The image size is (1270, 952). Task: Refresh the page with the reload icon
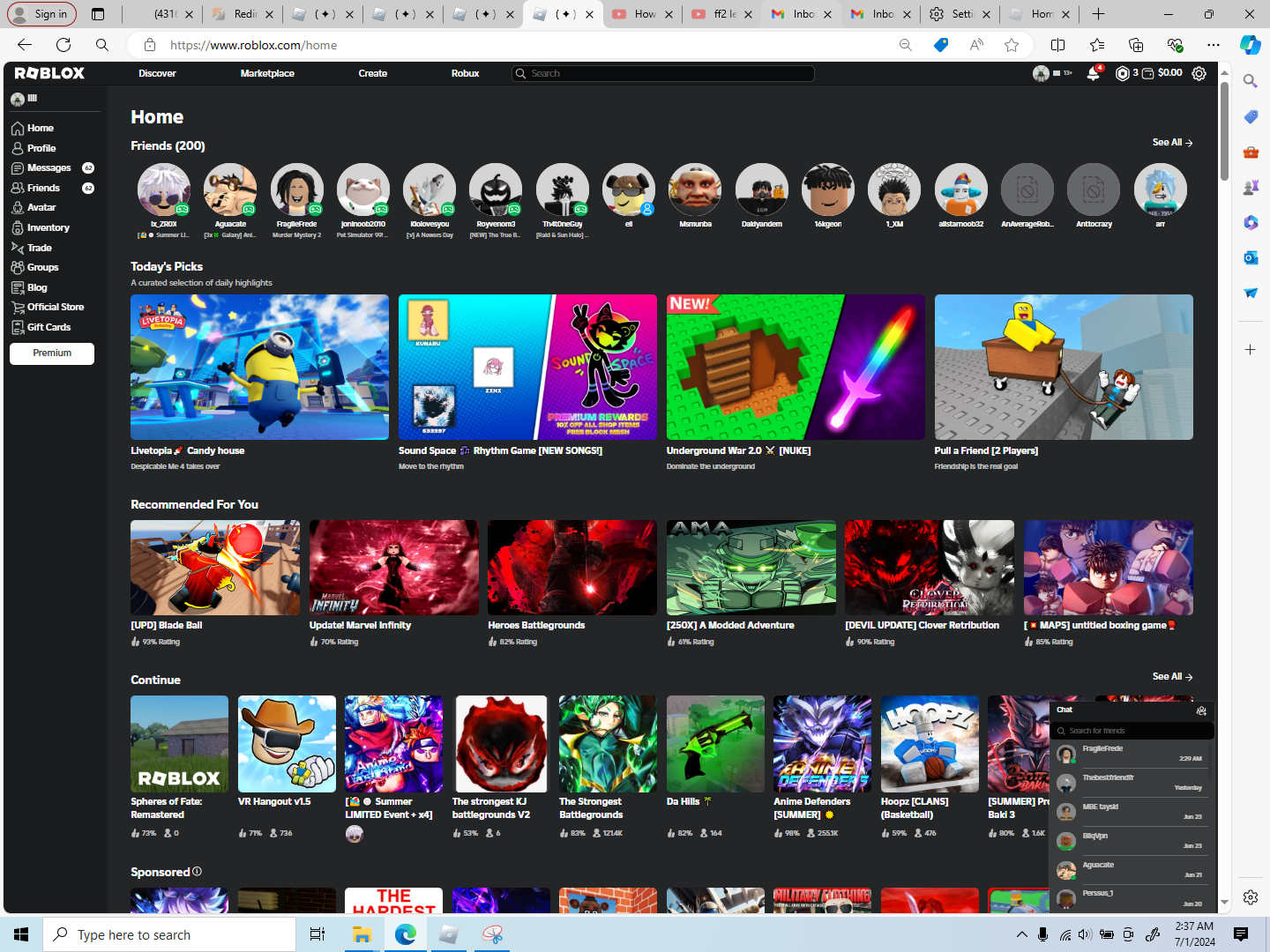pos(63,45)
